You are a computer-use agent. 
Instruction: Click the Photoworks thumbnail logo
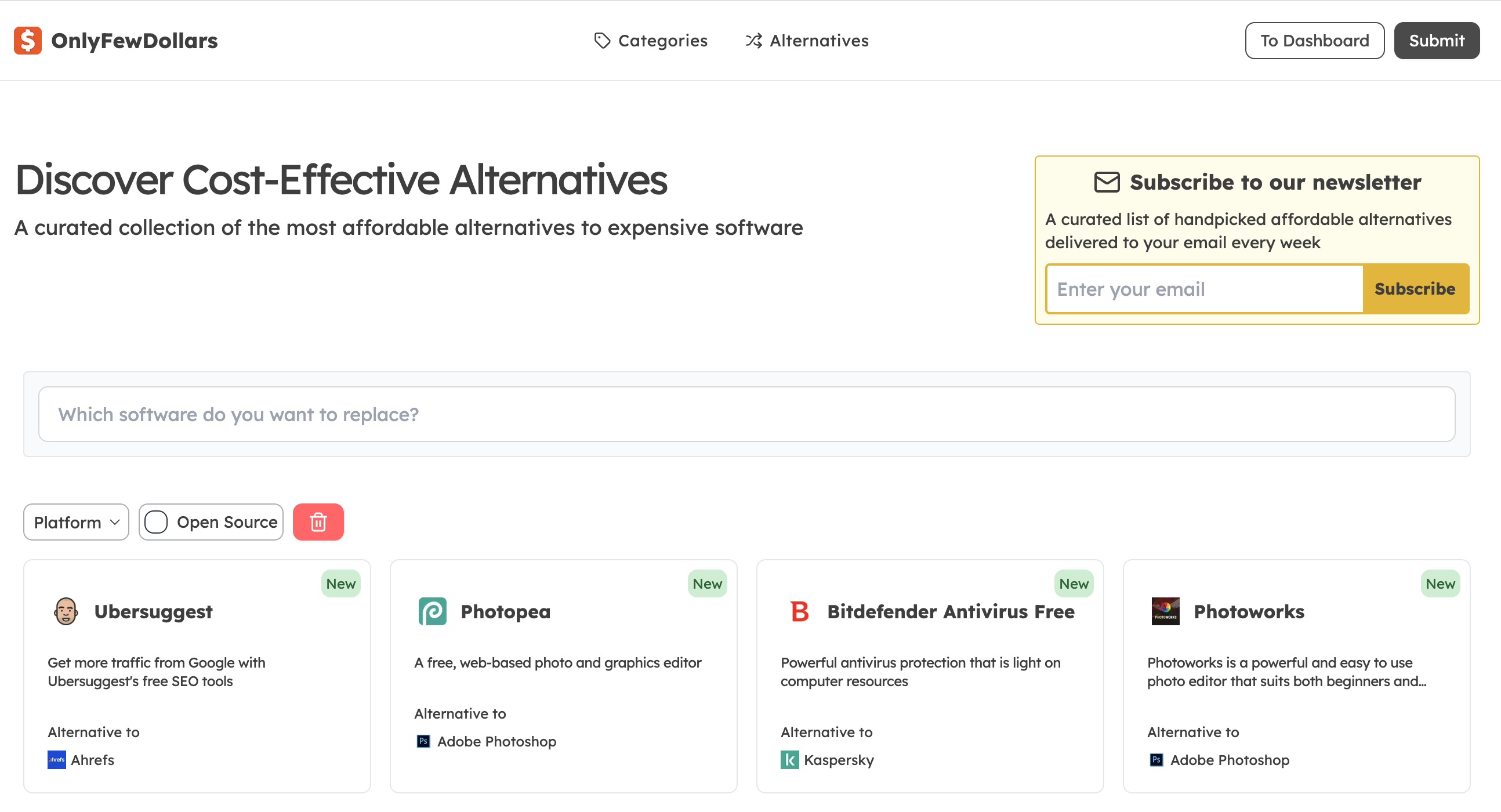[1165, 612]
